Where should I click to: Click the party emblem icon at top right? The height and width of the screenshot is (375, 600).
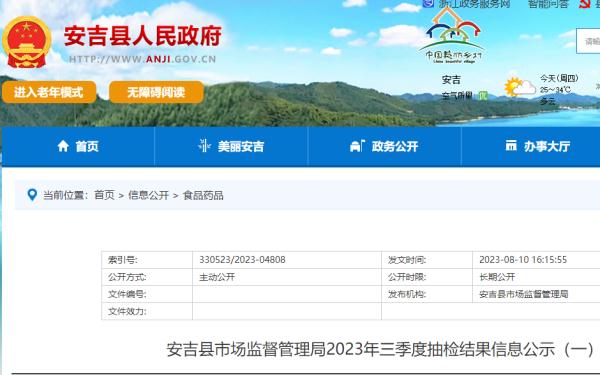coord(585,4)
